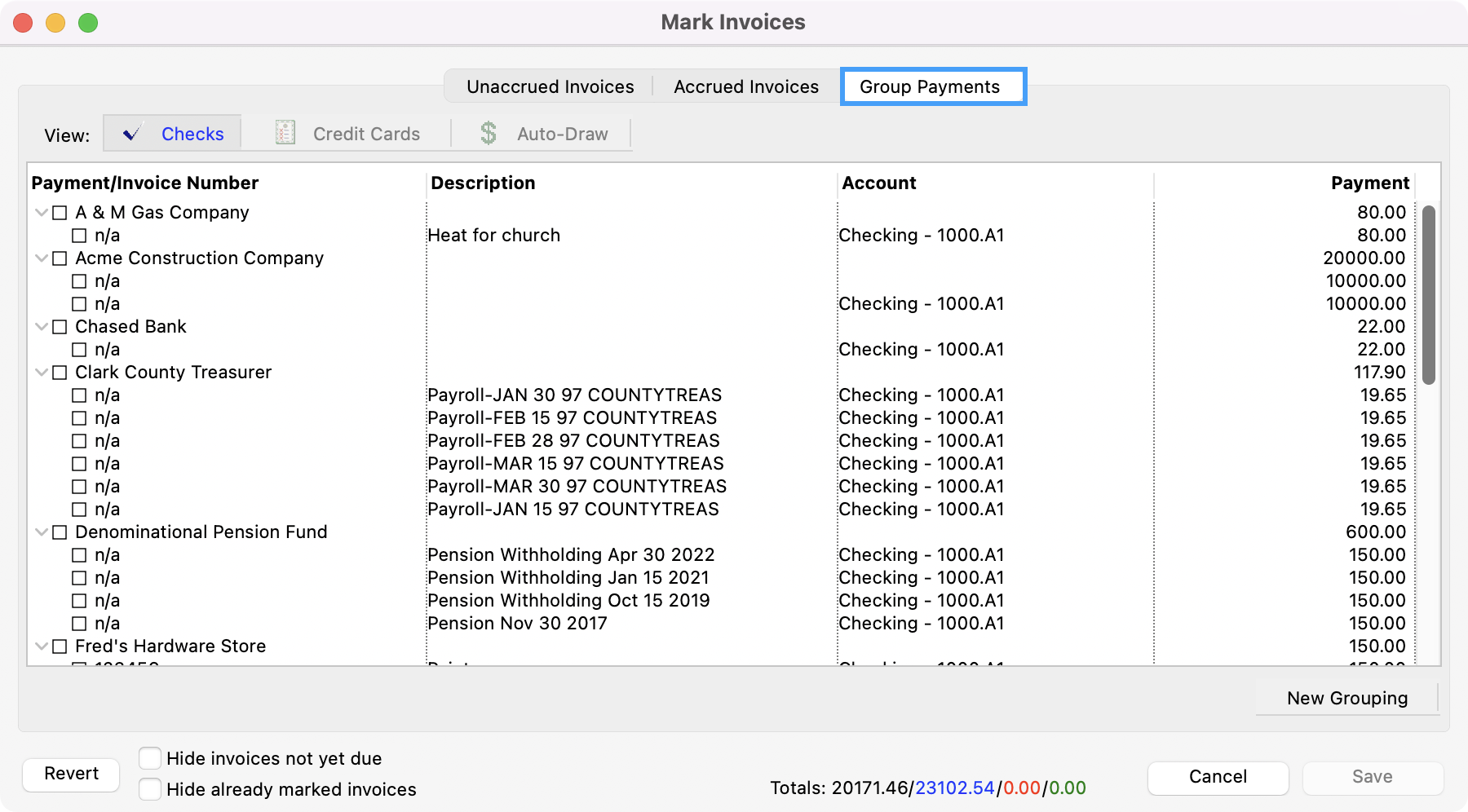Collapse the Fred's Hardware Store group
Image resolution: width=1468 pixels, height=812 pixels.
(41, 647)
